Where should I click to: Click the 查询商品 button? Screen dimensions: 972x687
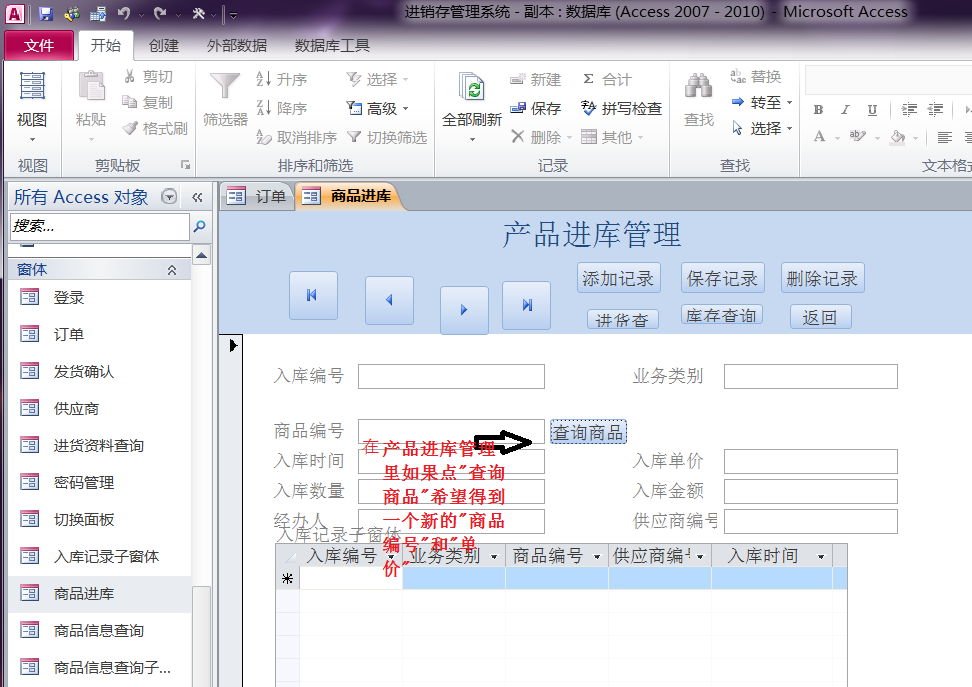point(588,432)
